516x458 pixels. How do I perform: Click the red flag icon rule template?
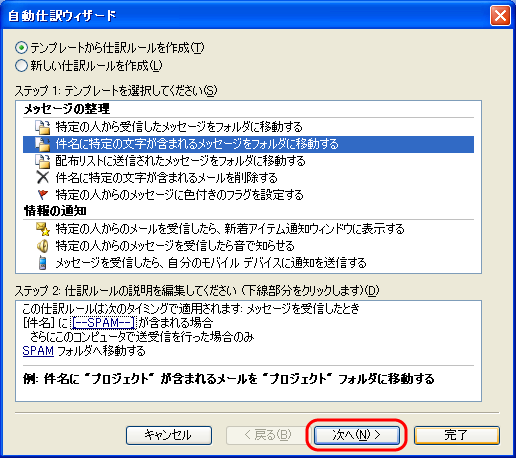click(x=43, y=194)
